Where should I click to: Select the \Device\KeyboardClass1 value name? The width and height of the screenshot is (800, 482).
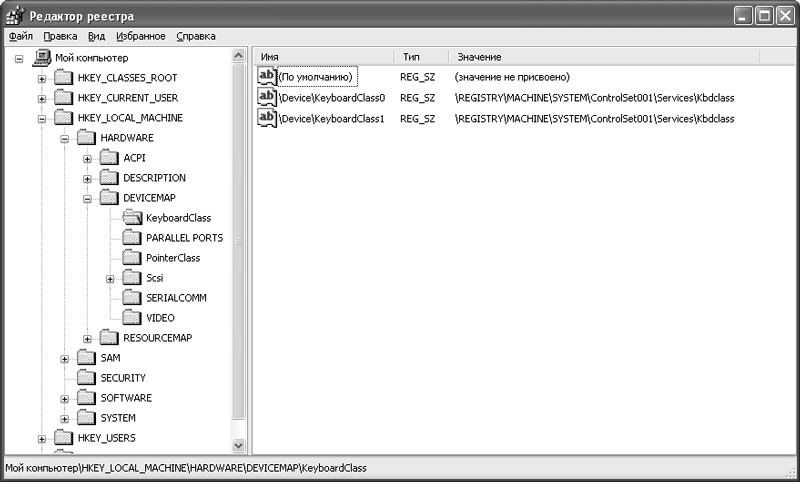pos(332,119)
